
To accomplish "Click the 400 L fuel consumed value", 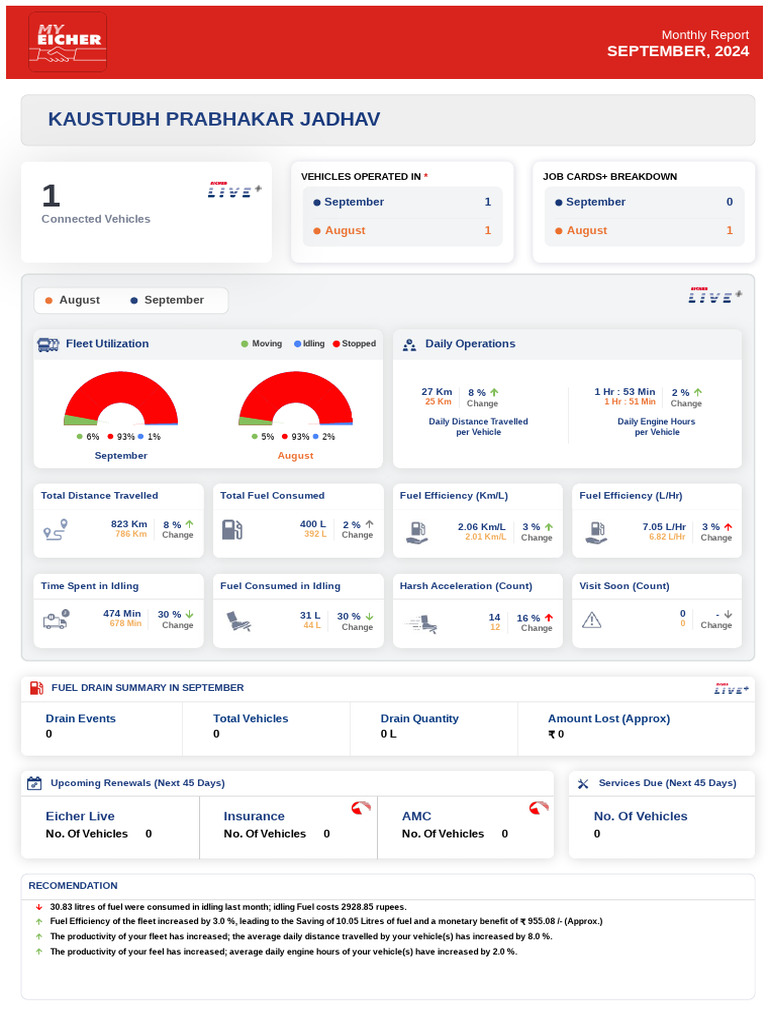I will pos(313,524).
